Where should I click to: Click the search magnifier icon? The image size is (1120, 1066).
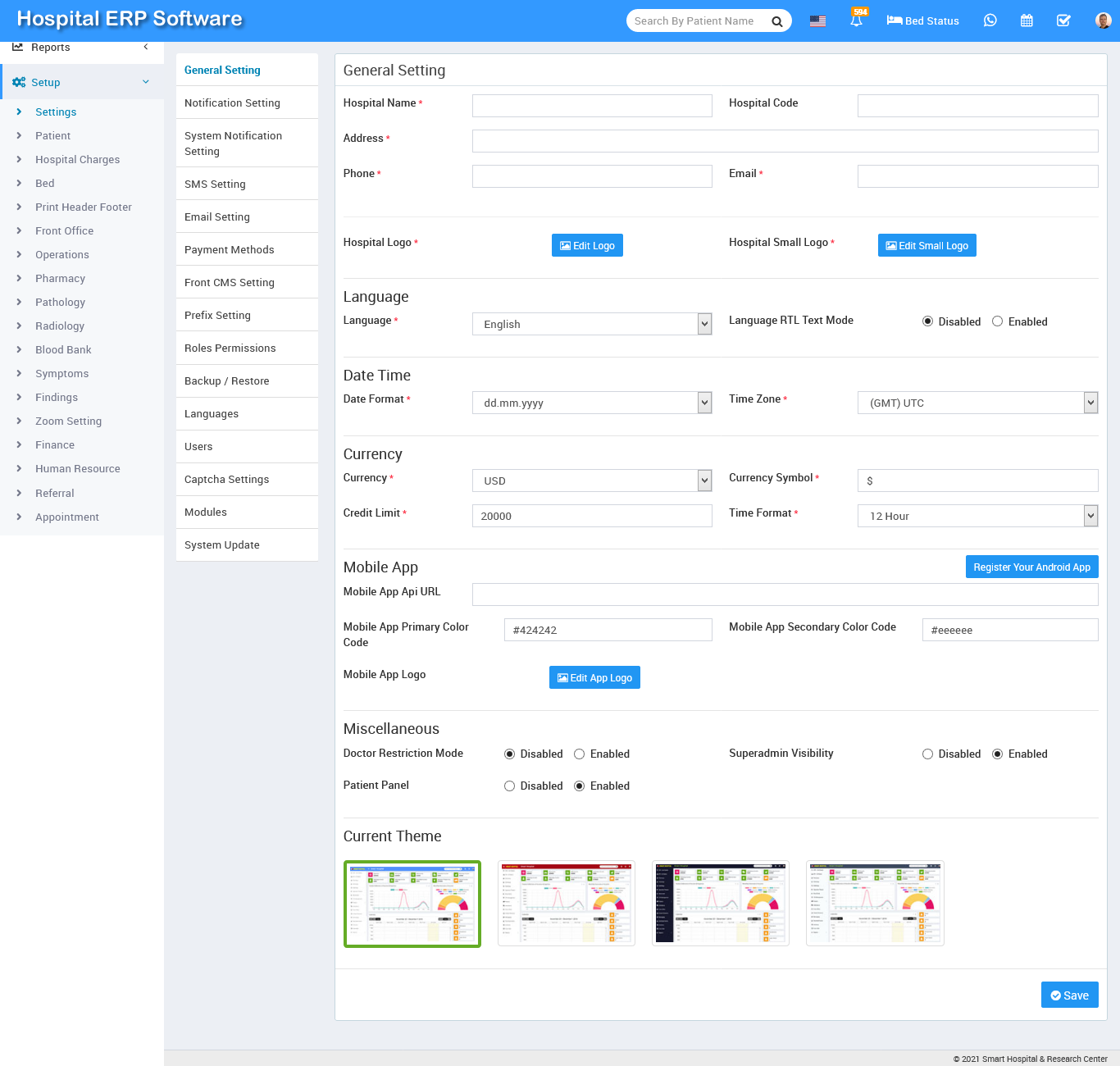[x=776, y=21]
